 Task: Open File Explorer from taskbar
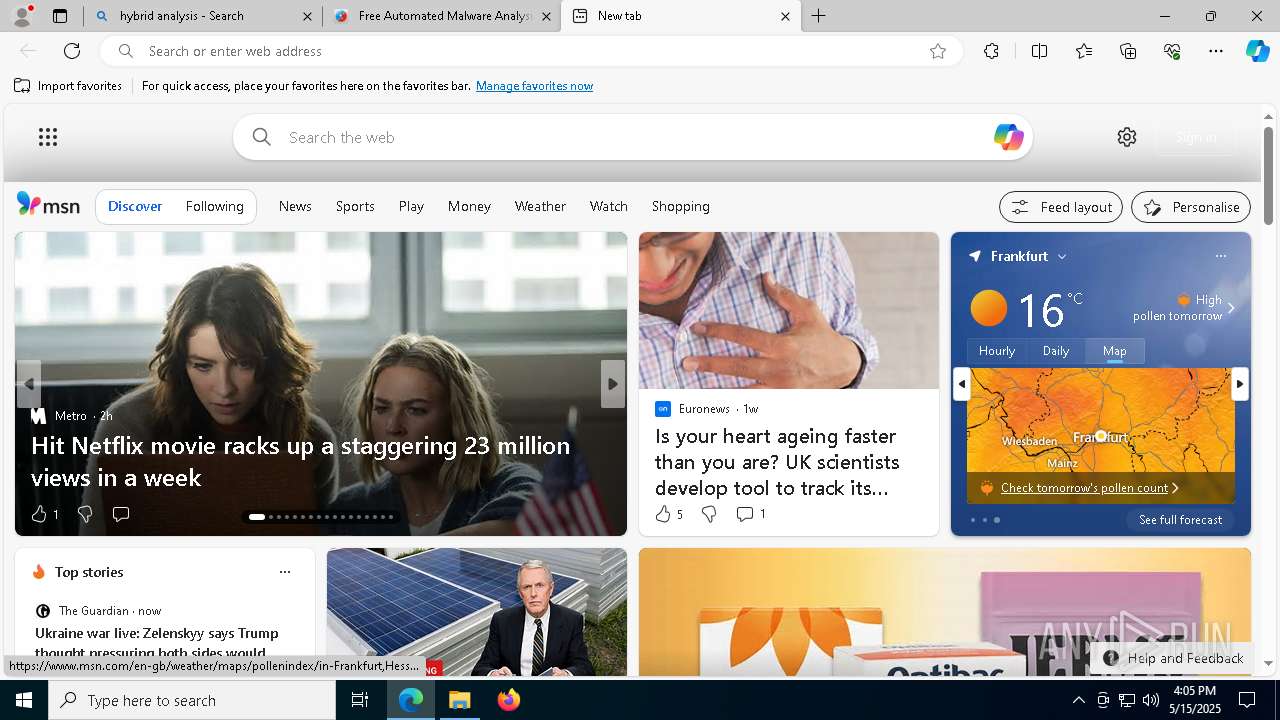pyautogui.click(x=460, y=700)
